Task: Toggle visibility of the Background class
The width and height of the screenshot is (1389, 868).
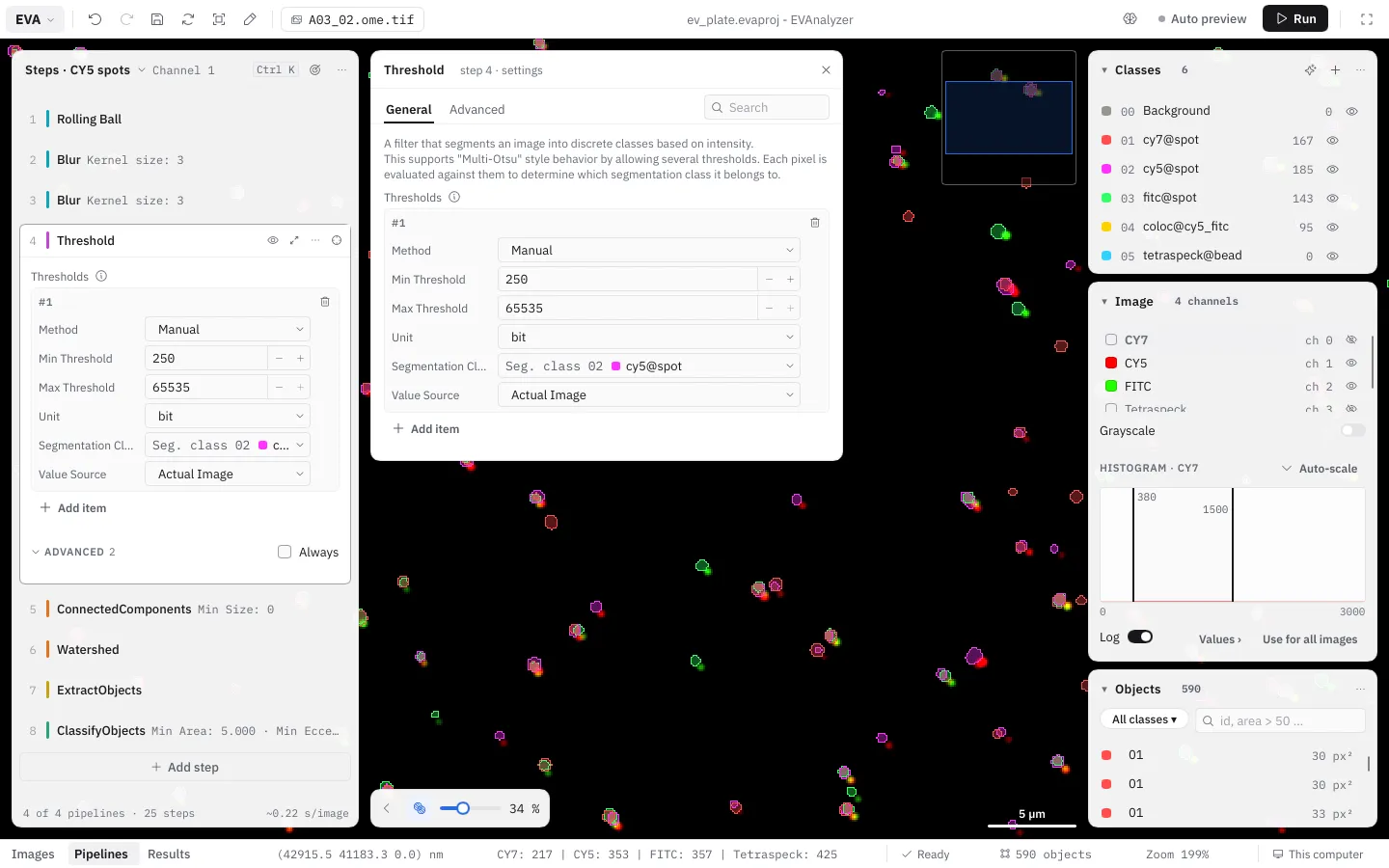Action: coord(1351,111)
